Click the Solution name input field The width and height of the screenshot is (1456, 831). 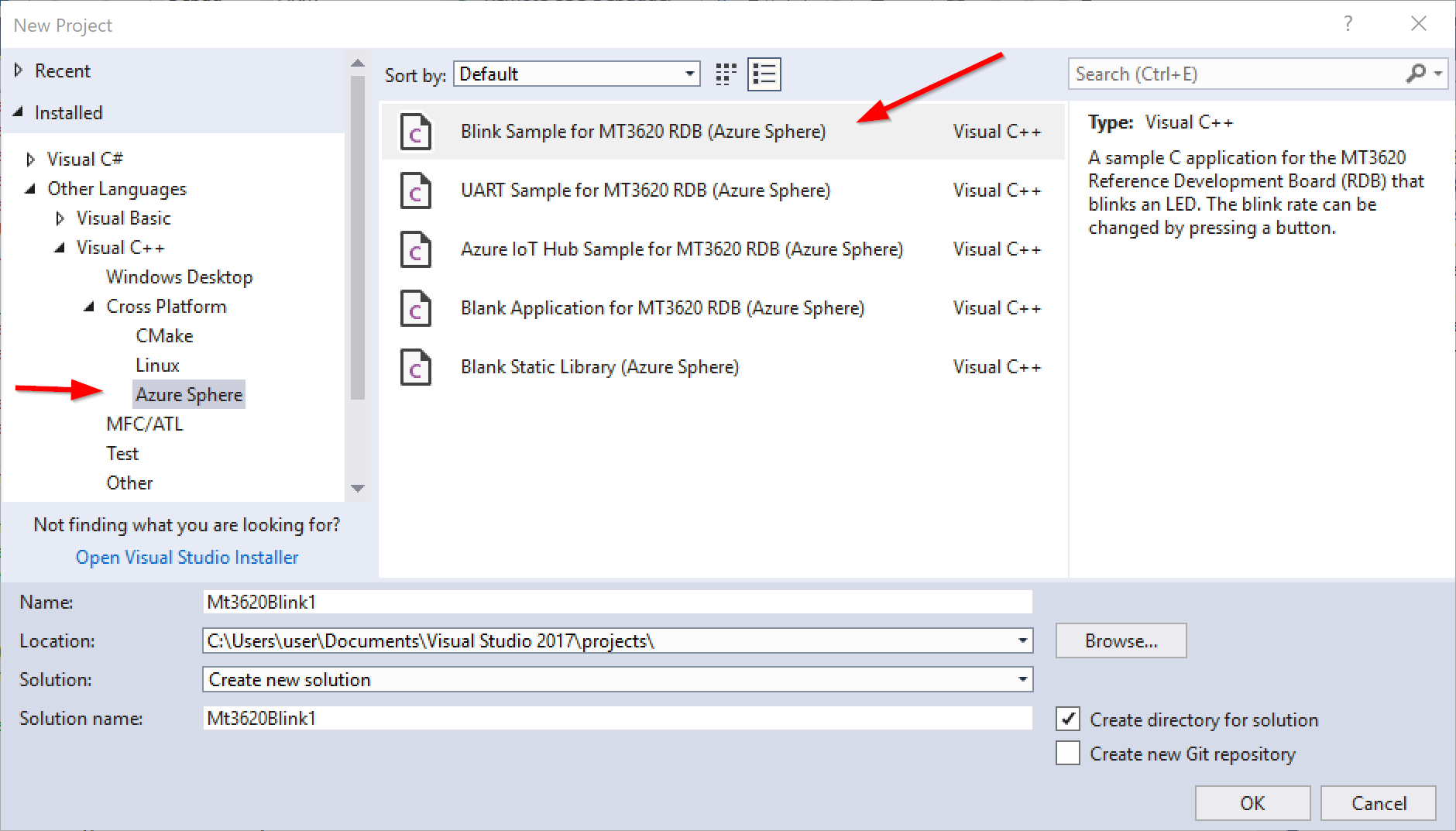[x=617, y=718]
